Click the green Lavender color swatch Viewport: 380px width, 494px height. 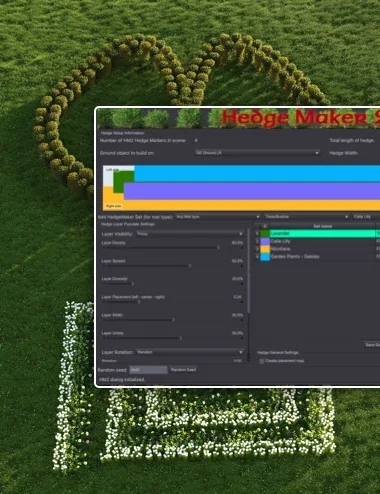click(265, 233)
